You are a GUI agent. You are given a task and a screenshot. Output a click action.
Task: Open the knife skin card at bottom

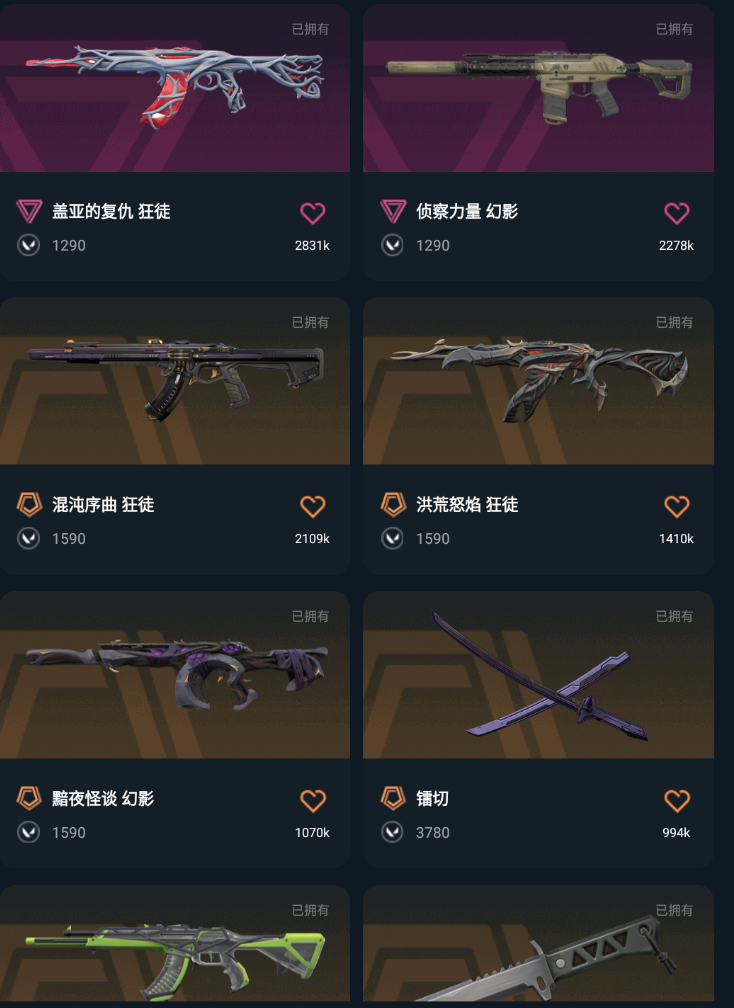tap(539, 946)
